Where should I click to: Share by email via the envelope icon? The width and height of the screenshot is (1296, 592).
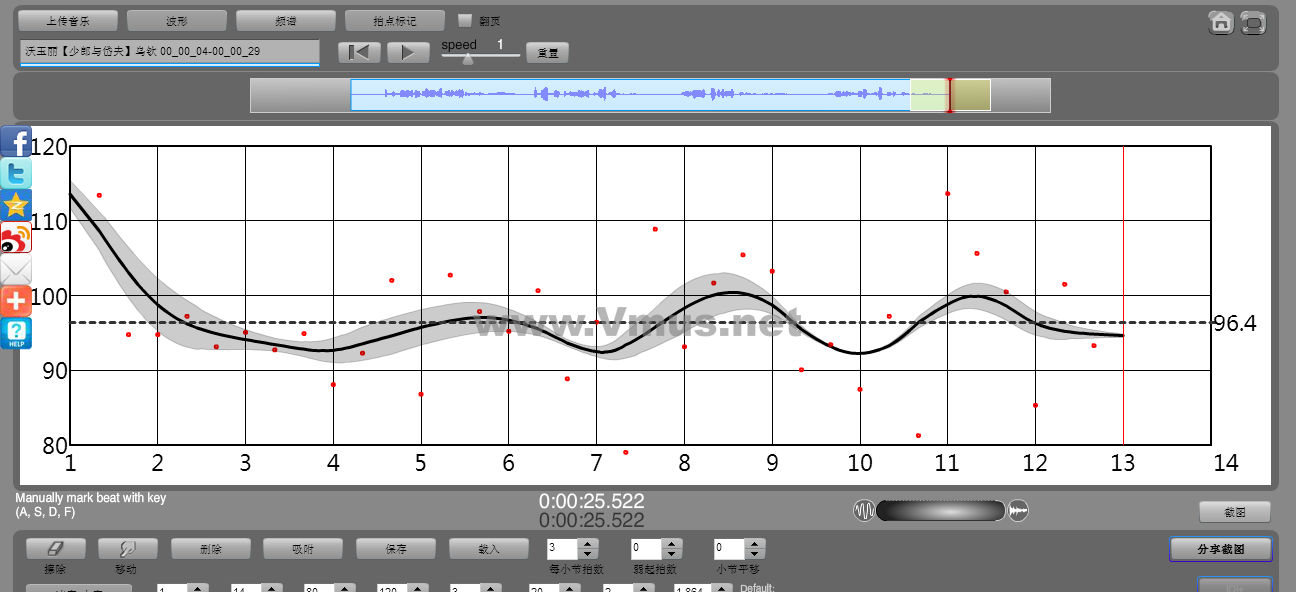[16, 269]
